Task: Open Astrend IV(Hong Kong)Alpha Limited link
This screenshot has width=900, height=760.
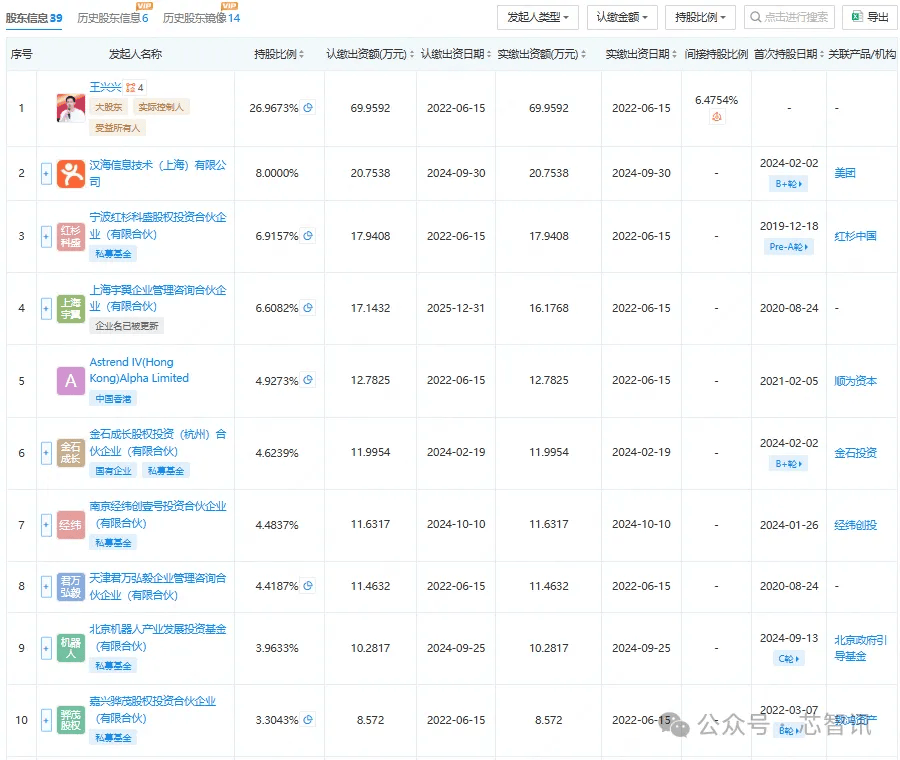Action: [x=139, y=370]
